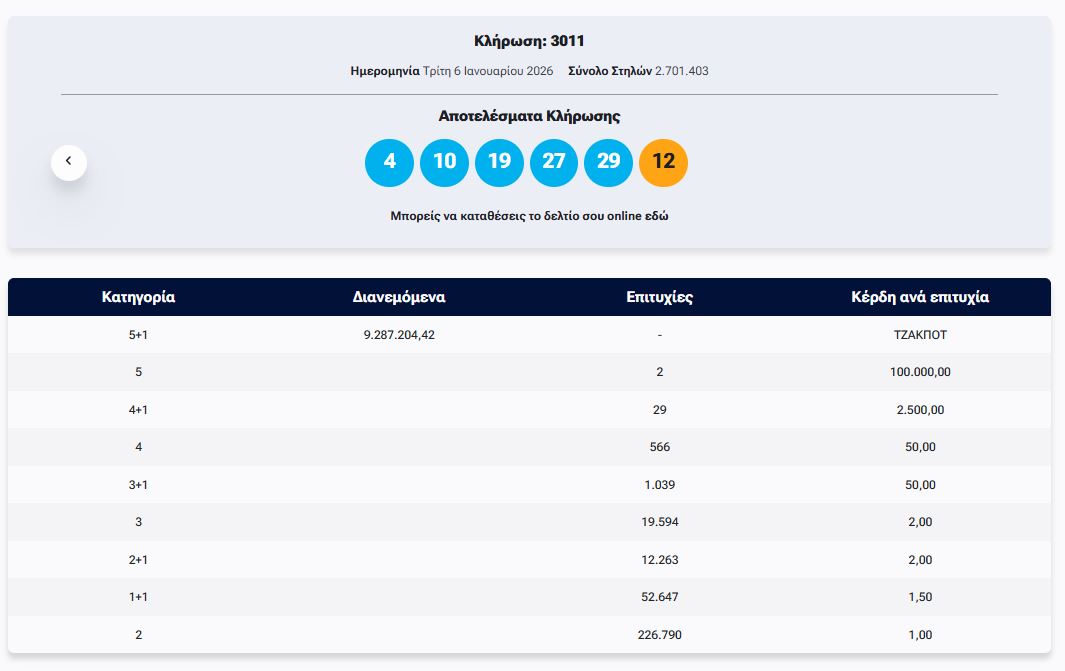Click the Κατηγορία column header

point(138,297)
